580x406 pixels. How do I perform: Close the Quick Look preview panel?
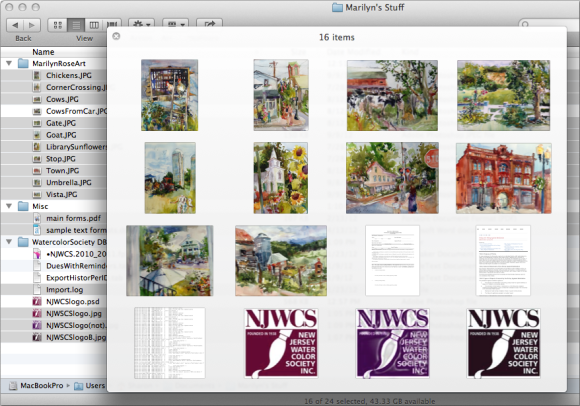[116, 36]
